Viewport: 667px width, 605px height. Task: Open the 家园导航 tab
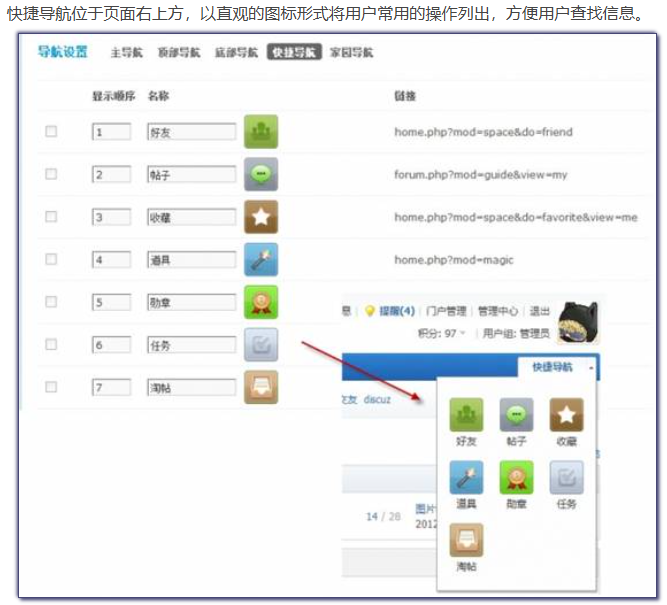(352, 53)
